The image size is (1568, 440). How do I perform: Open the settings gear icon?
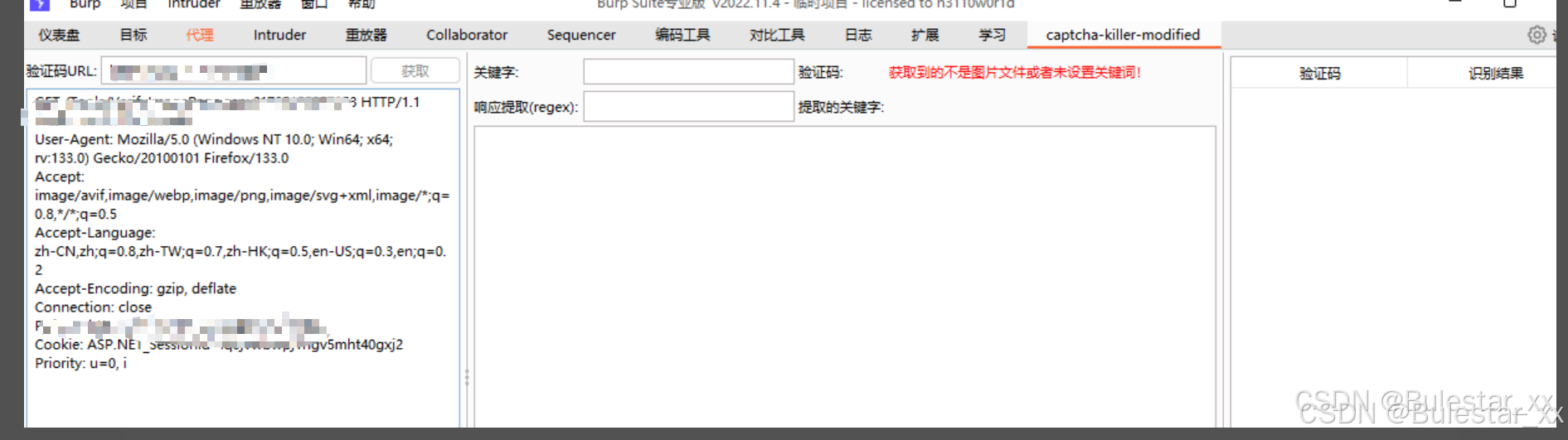pos(1536,35)
